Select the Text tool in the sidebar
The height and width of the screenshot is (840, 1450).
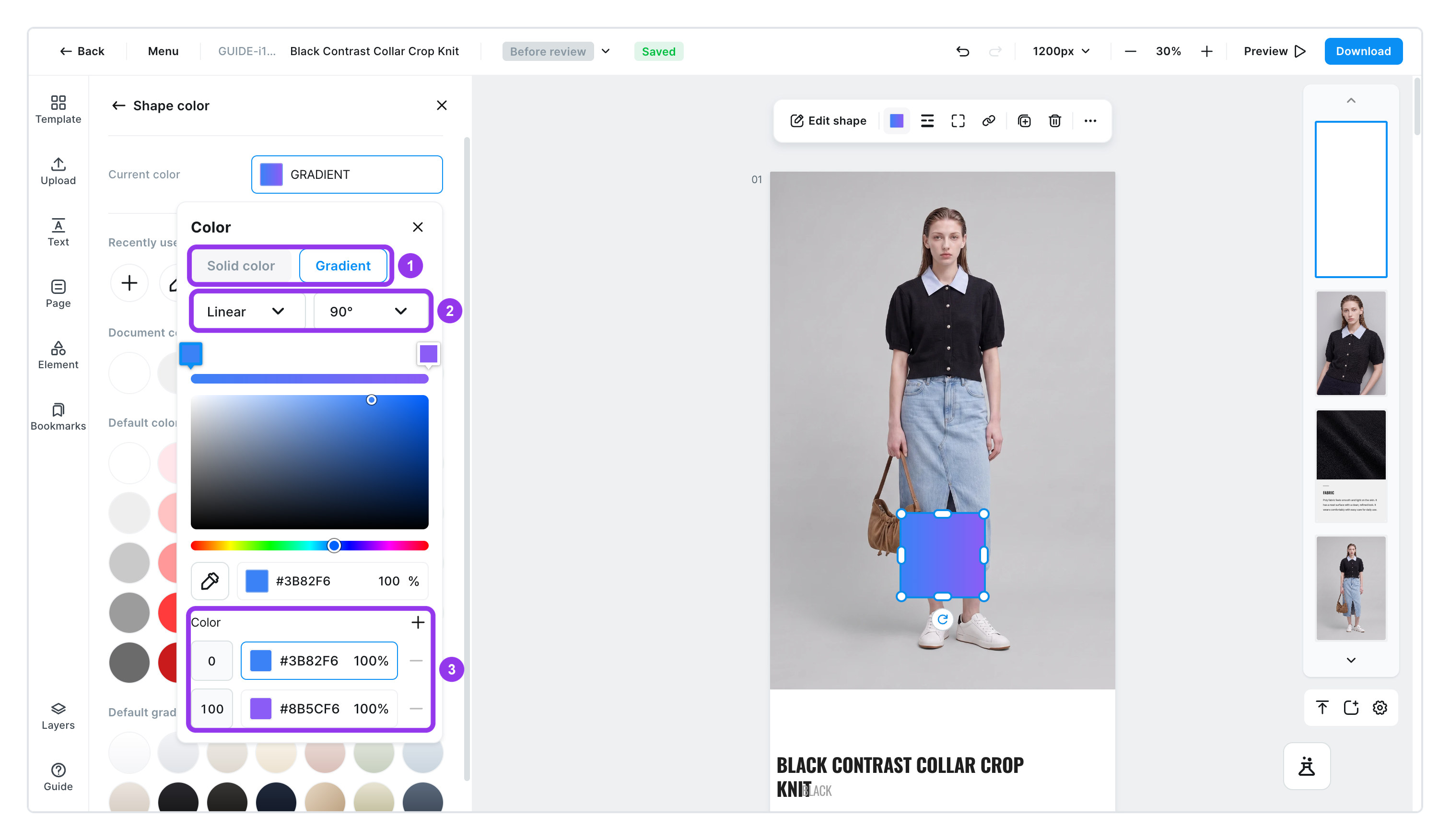point(58,233)
